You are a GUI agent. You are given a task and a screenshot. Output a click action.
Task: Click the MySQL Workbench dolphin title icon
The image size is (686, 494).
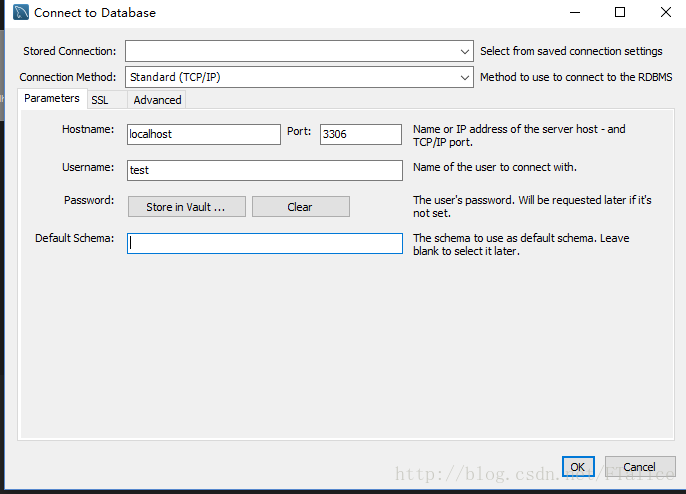(21, 12)
